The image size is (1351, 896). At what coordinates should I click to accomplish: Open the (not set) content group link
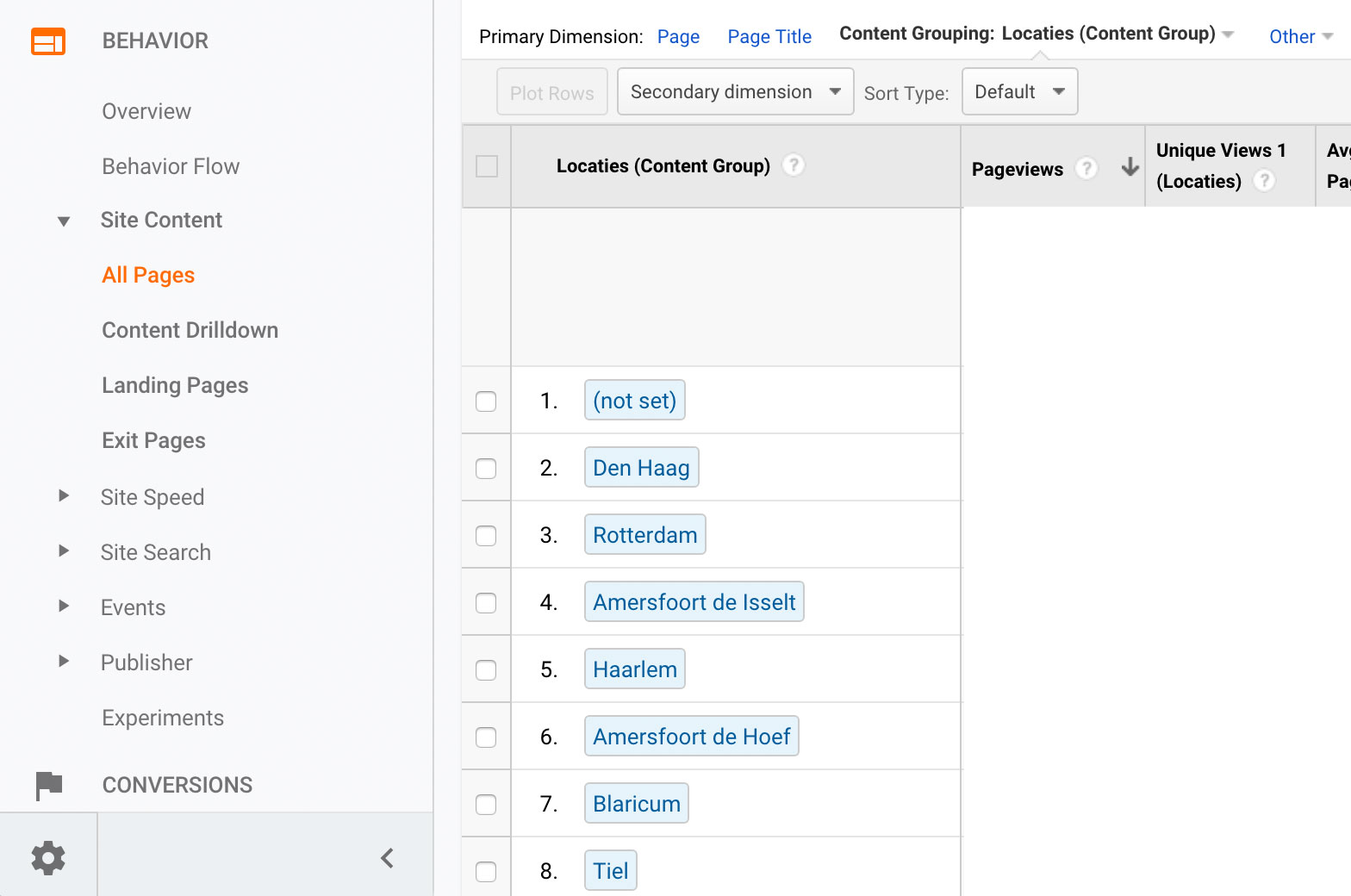coord(635,401)
